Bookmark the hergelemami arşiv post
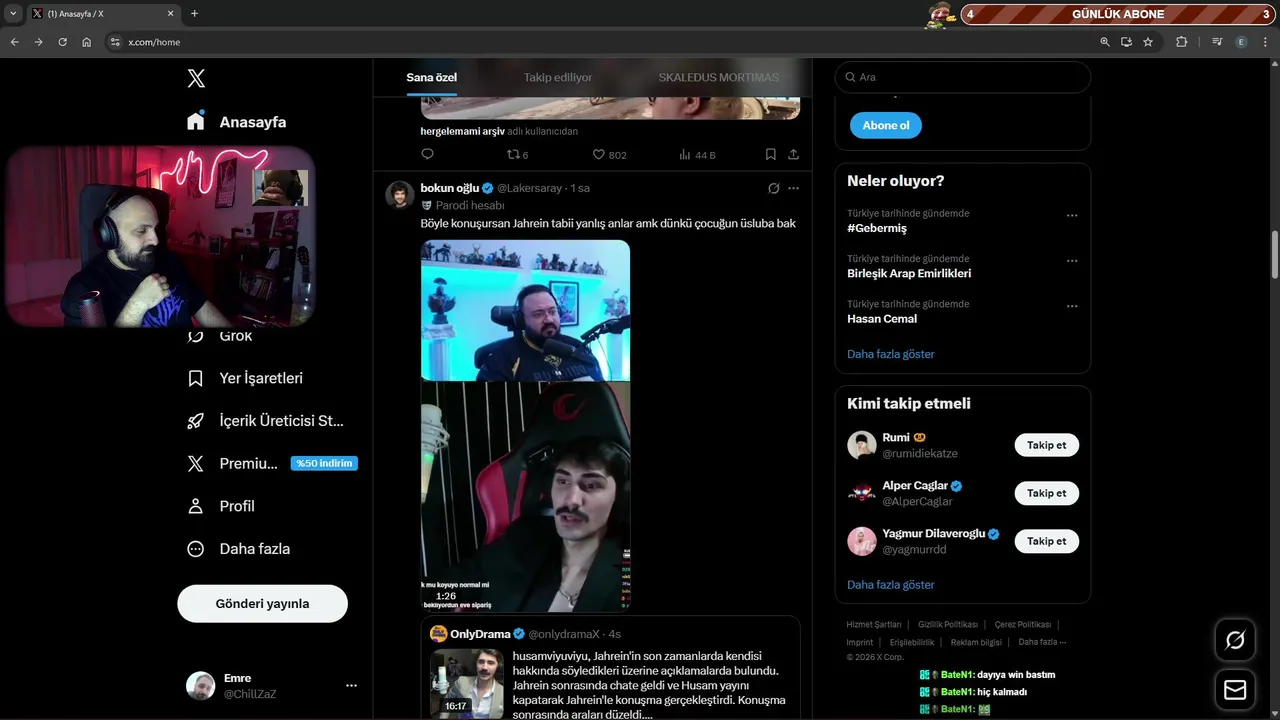The height and width of the screenshot is (720, 1280). [x=770, y=155]
